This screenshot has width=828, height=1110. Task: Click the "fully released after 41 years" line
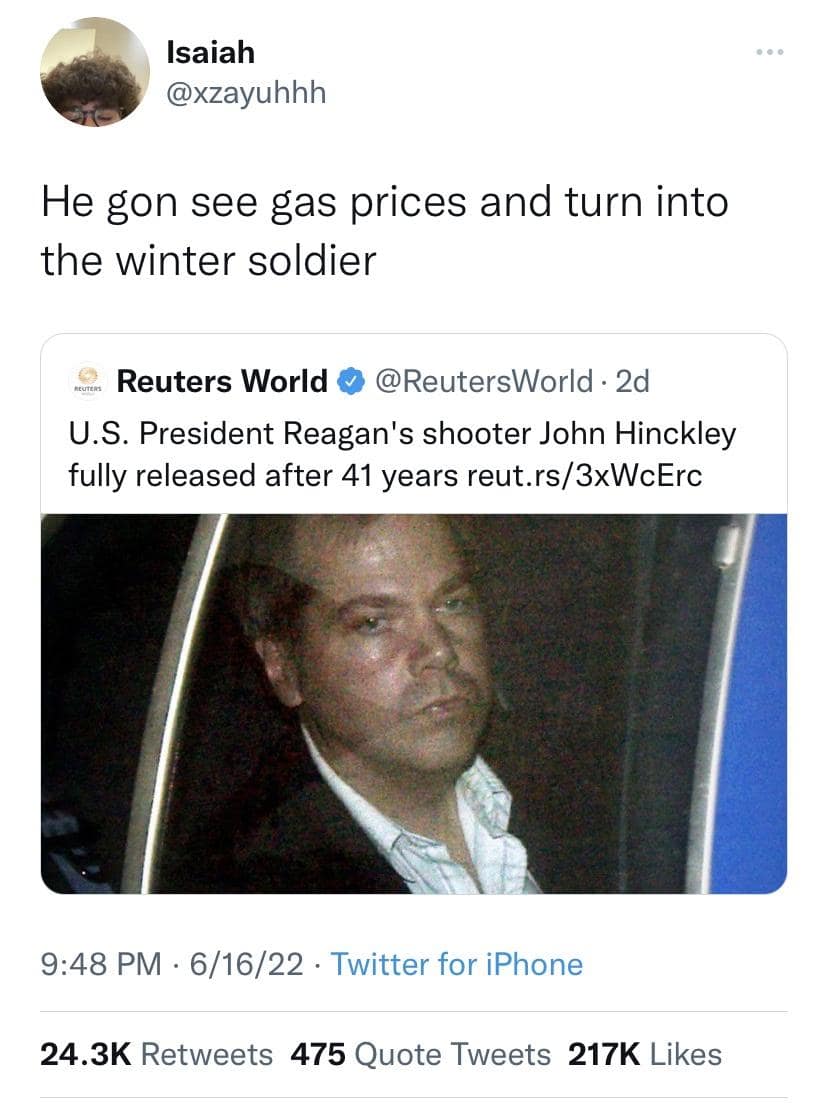pos(264,474)
